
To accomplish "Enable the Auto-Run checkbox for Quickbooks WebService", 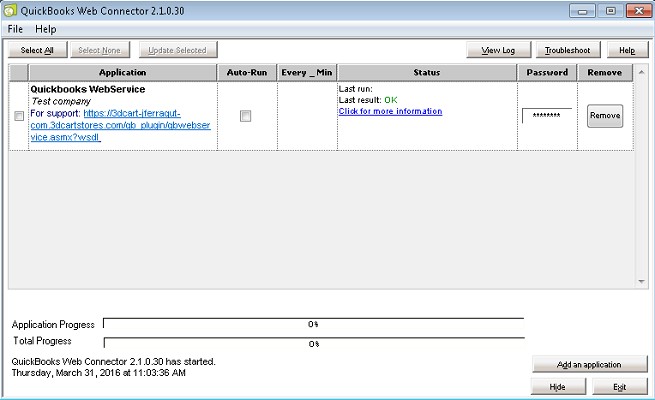I will coord(246,116).
